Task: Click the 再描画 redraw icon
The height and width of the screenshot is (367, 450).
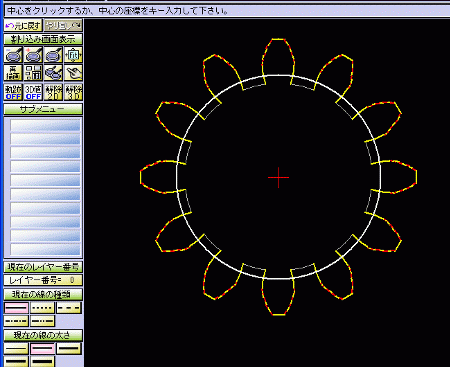Action: [x=13, y=73]
